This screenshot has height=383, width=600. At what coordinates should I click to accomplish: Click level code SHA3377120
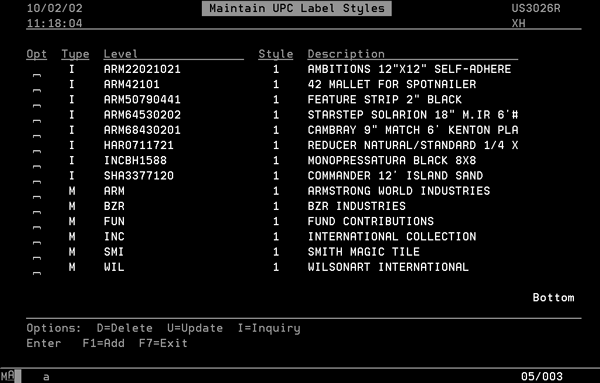pyautogui.click(x=139, y=176)
